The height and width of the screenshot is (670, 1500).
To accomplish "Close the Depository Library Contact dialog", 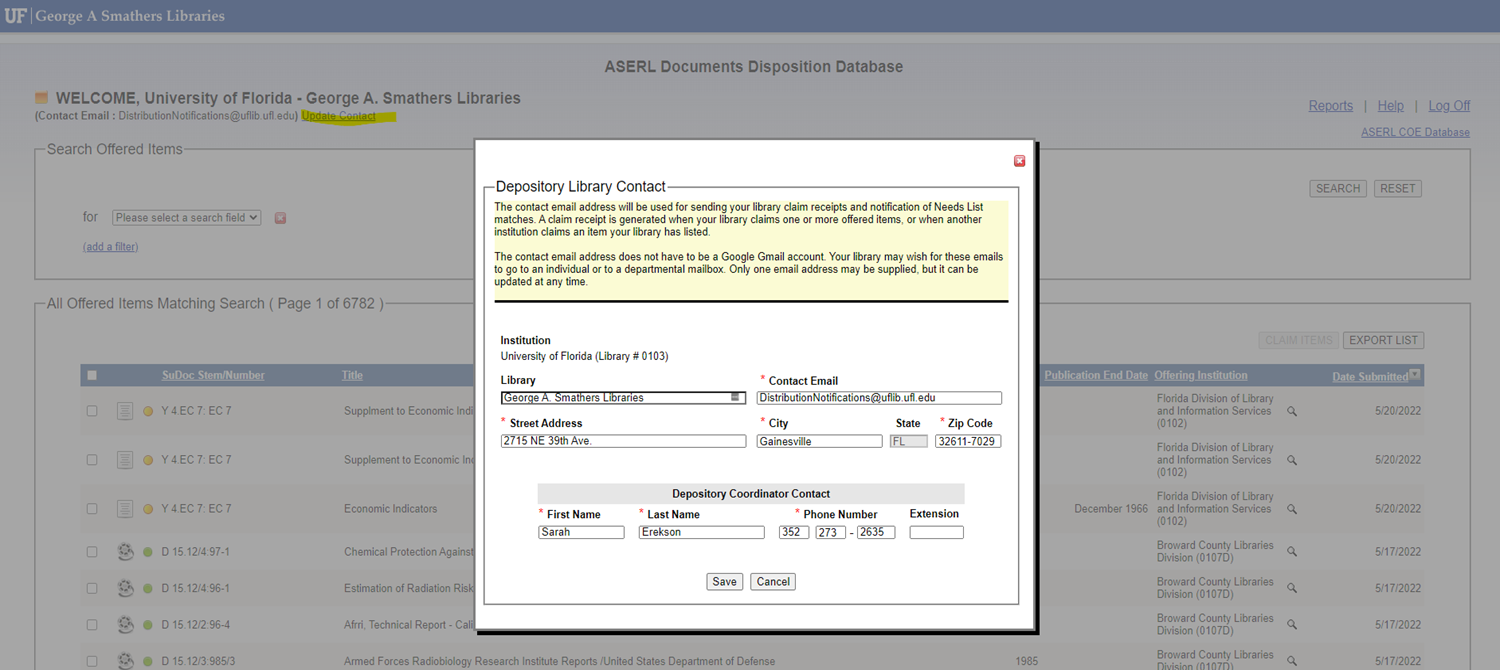I will click(x=1019, y=161).
